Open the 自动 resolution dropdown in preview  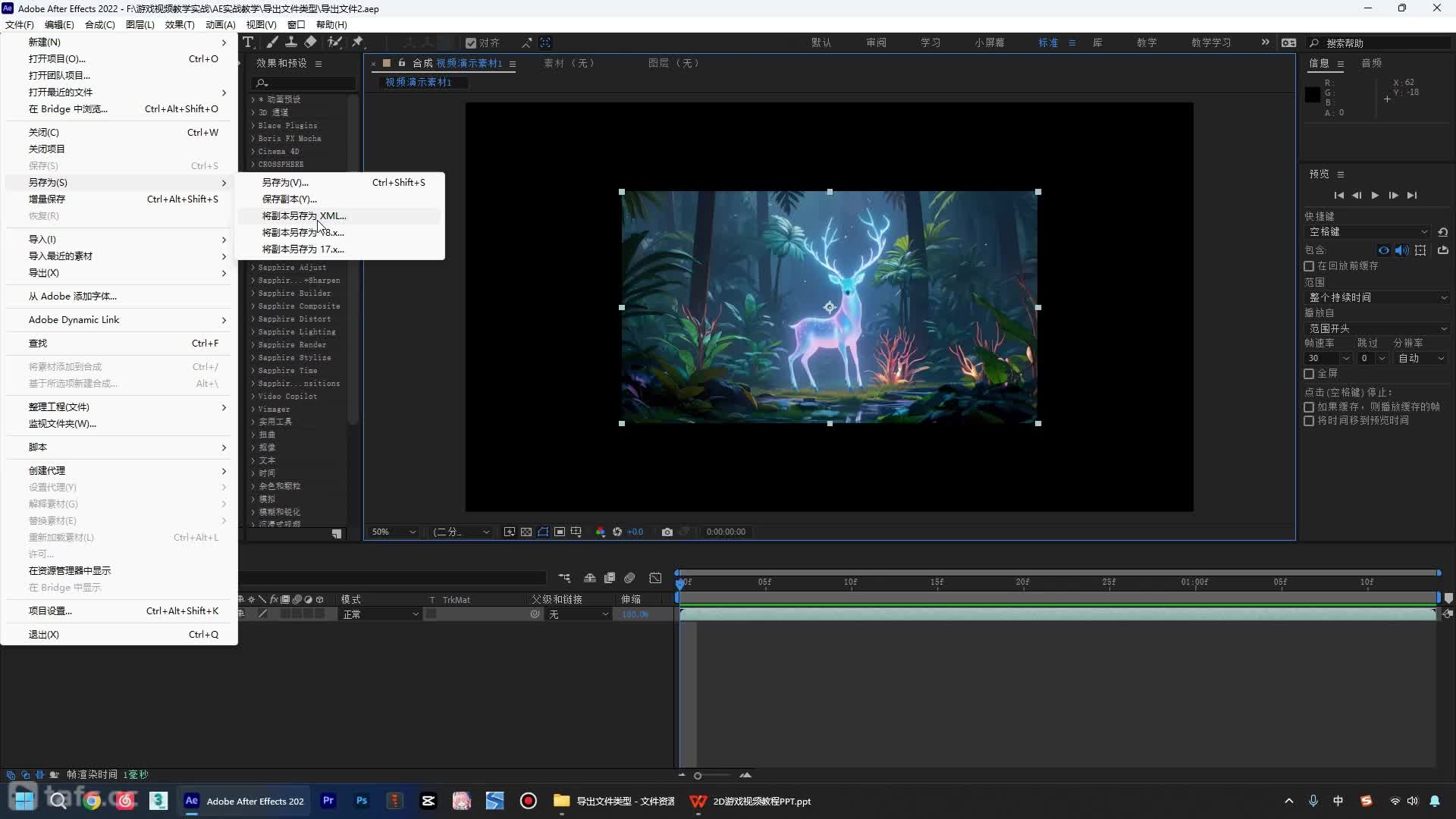1422,359
